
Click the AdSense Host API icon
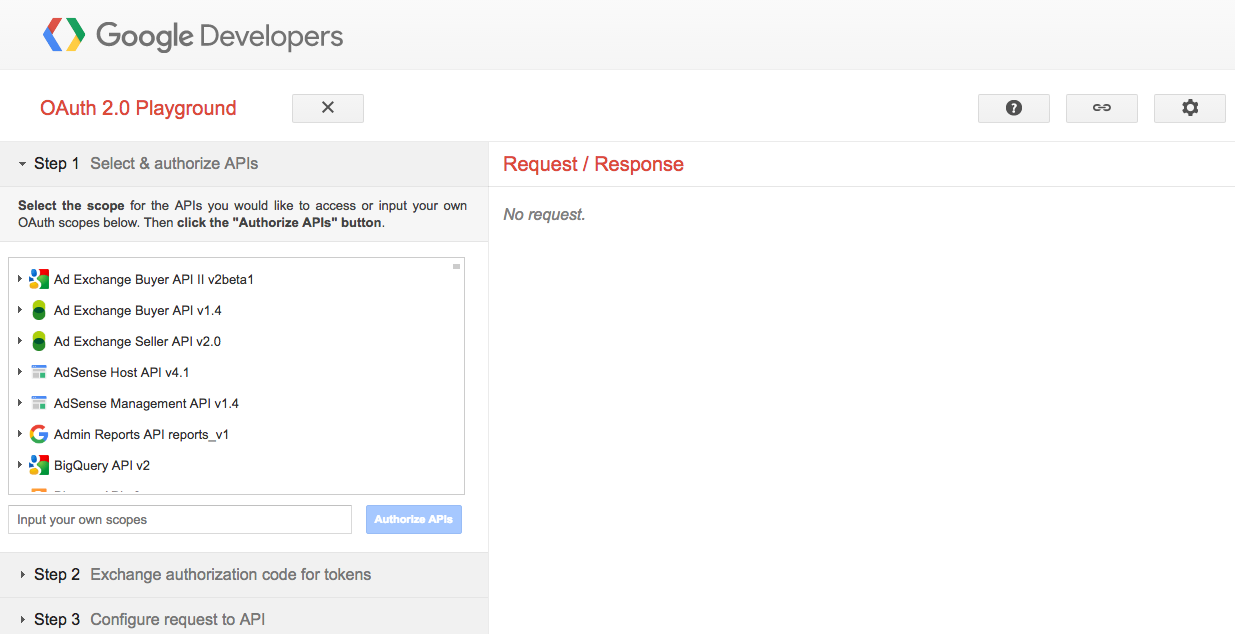(x=39, y=373)
